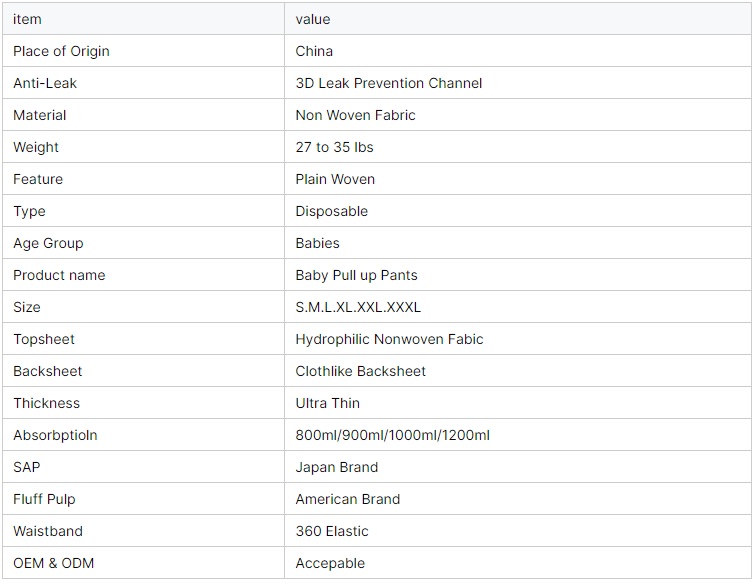Click the 'Non Woven Fabric' value
Viewport: 756px width, 583px height.
click(355, 115)
